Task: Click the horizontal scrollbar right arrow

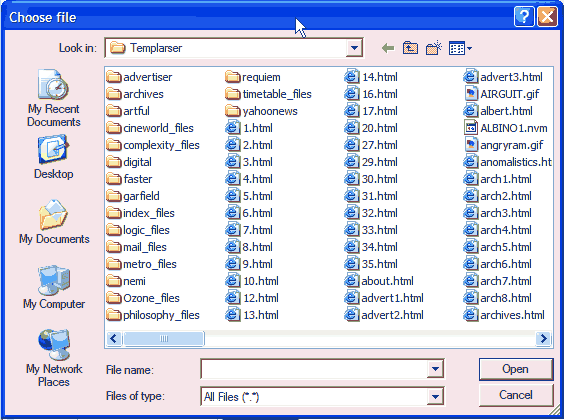Action: pyautogui.click(x=543, y=338)
